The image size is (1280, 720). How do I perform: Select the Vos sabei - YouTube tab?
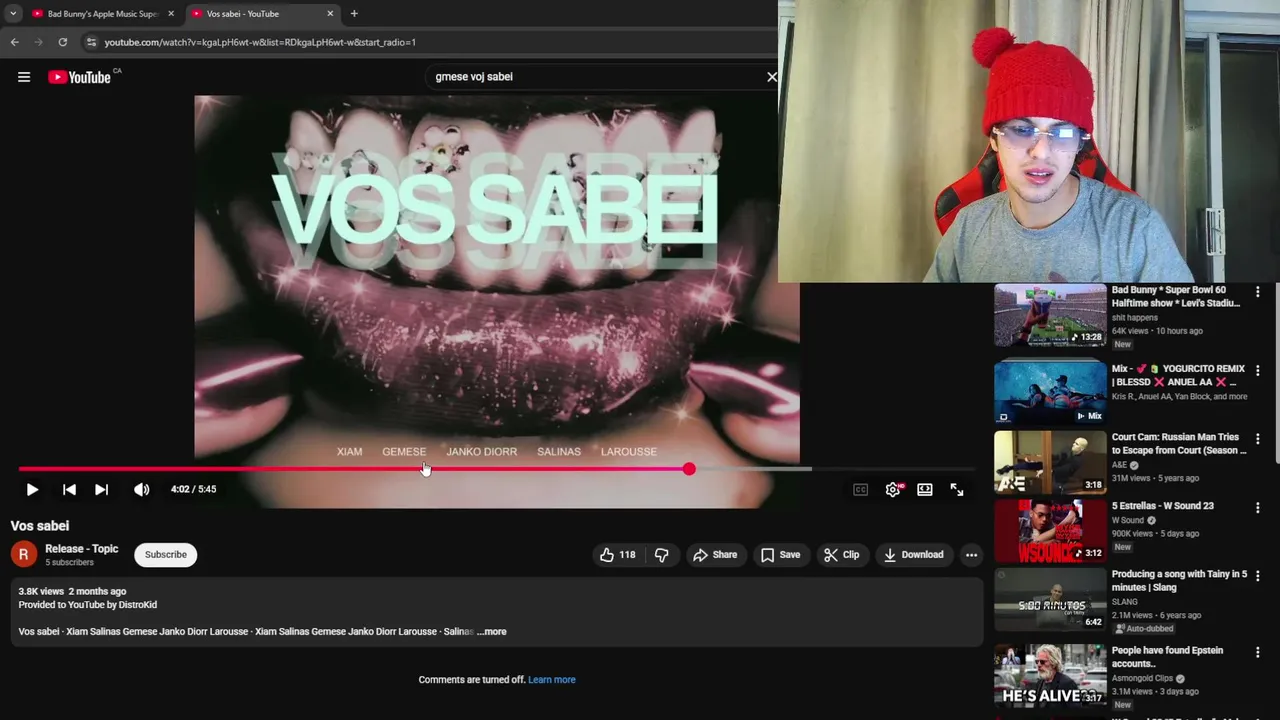pos(262,14)
